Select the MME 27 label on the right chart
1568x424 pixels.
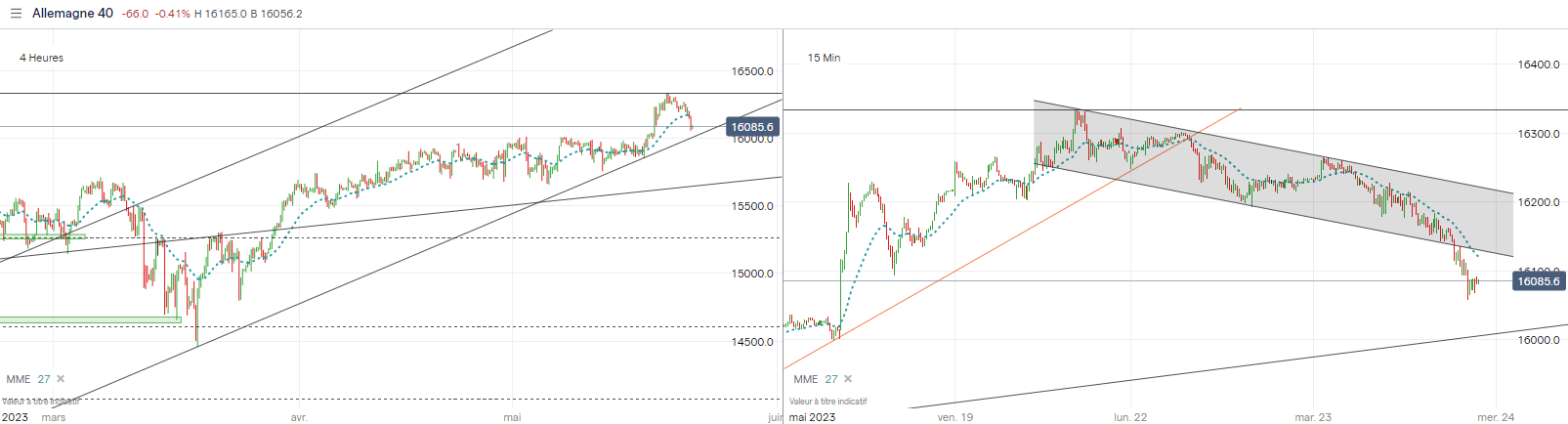coord(815,379)
